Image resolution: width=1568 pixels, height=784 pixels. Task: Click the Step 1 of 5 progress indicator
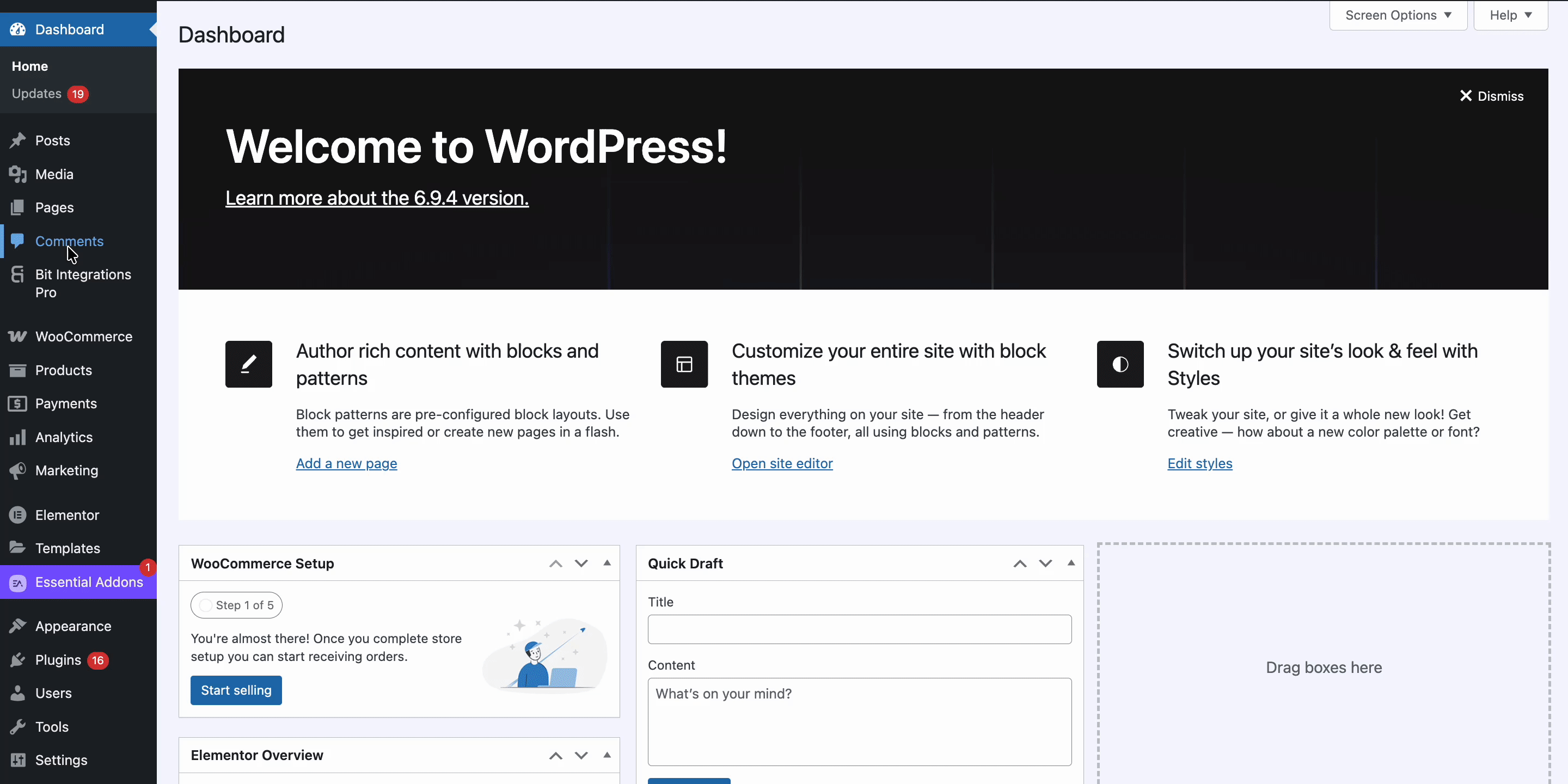(x=236, y=605)
